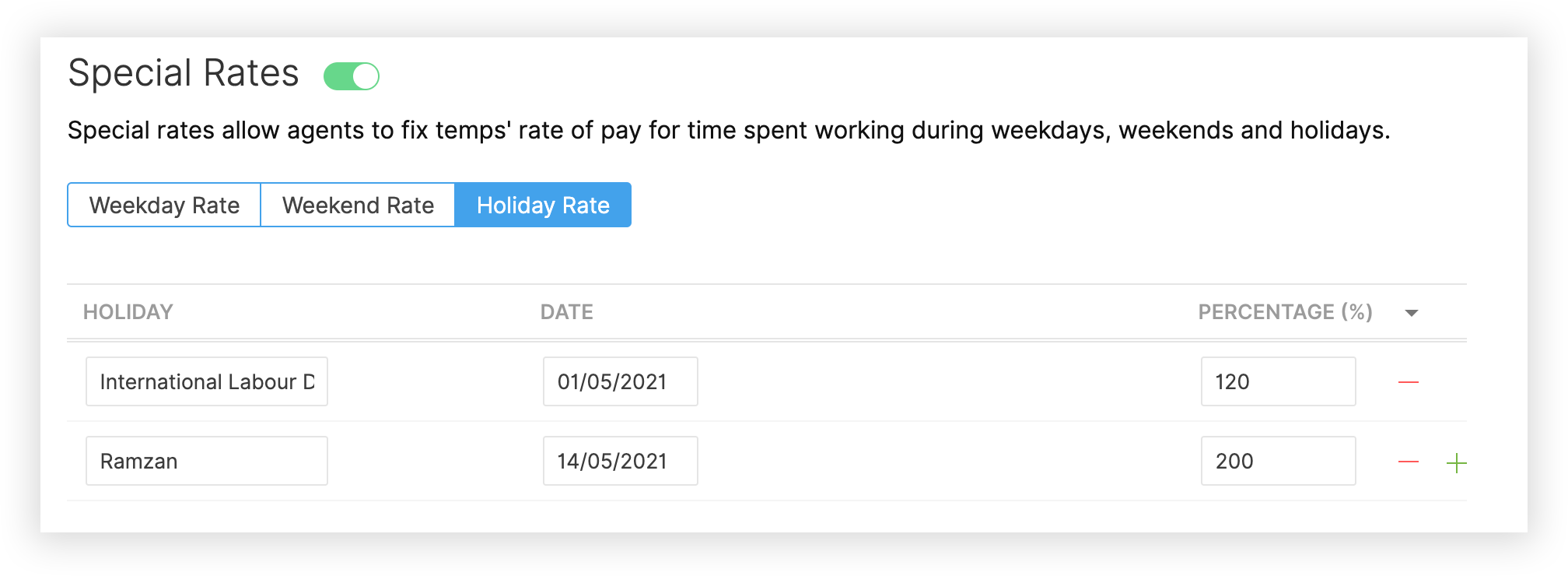This screenshot has width=1568, height=576.
Task: Remove the International Labour Day holiday row
Action: pos(1409,382)
